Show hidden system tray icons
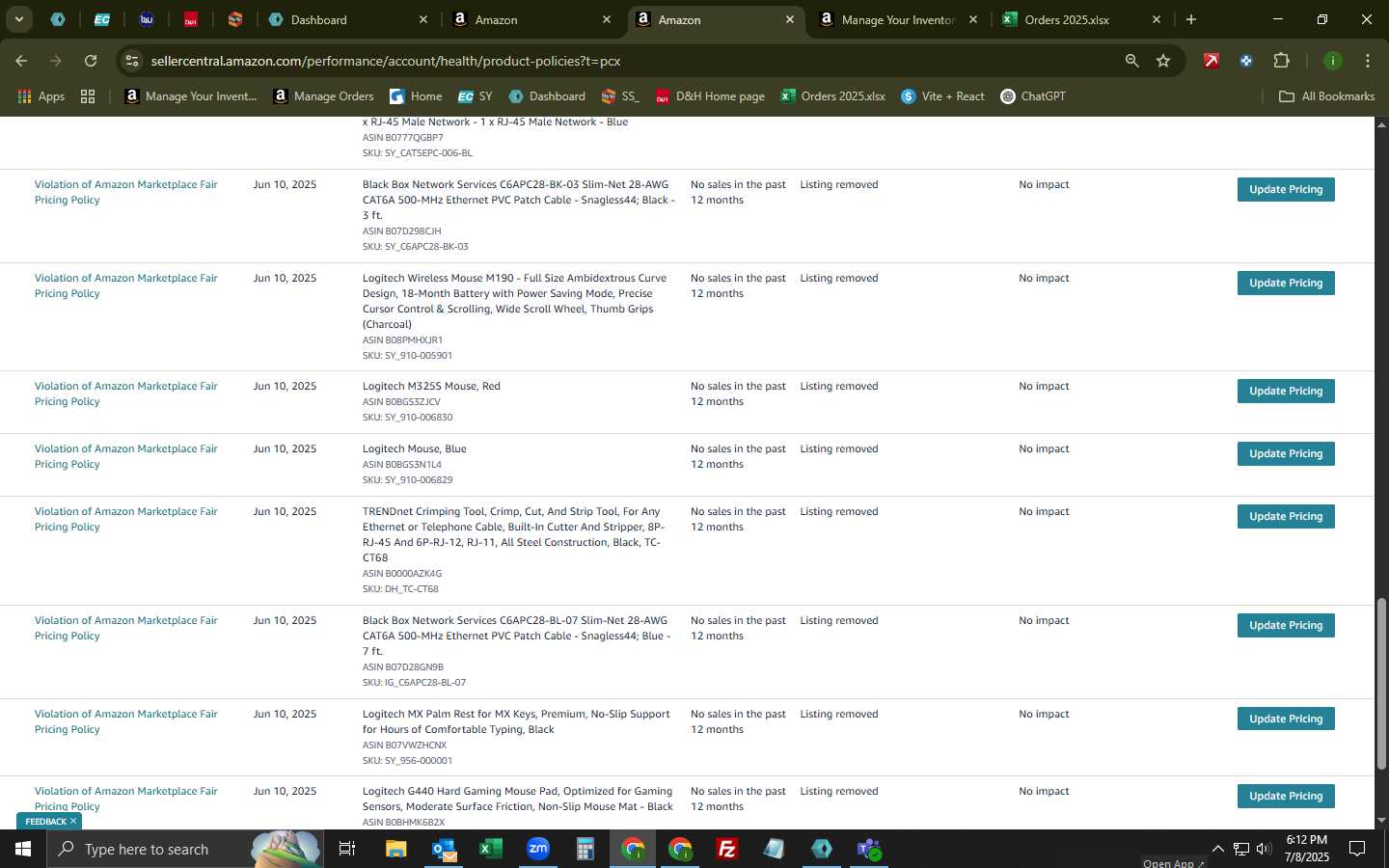 [1217, 849]
